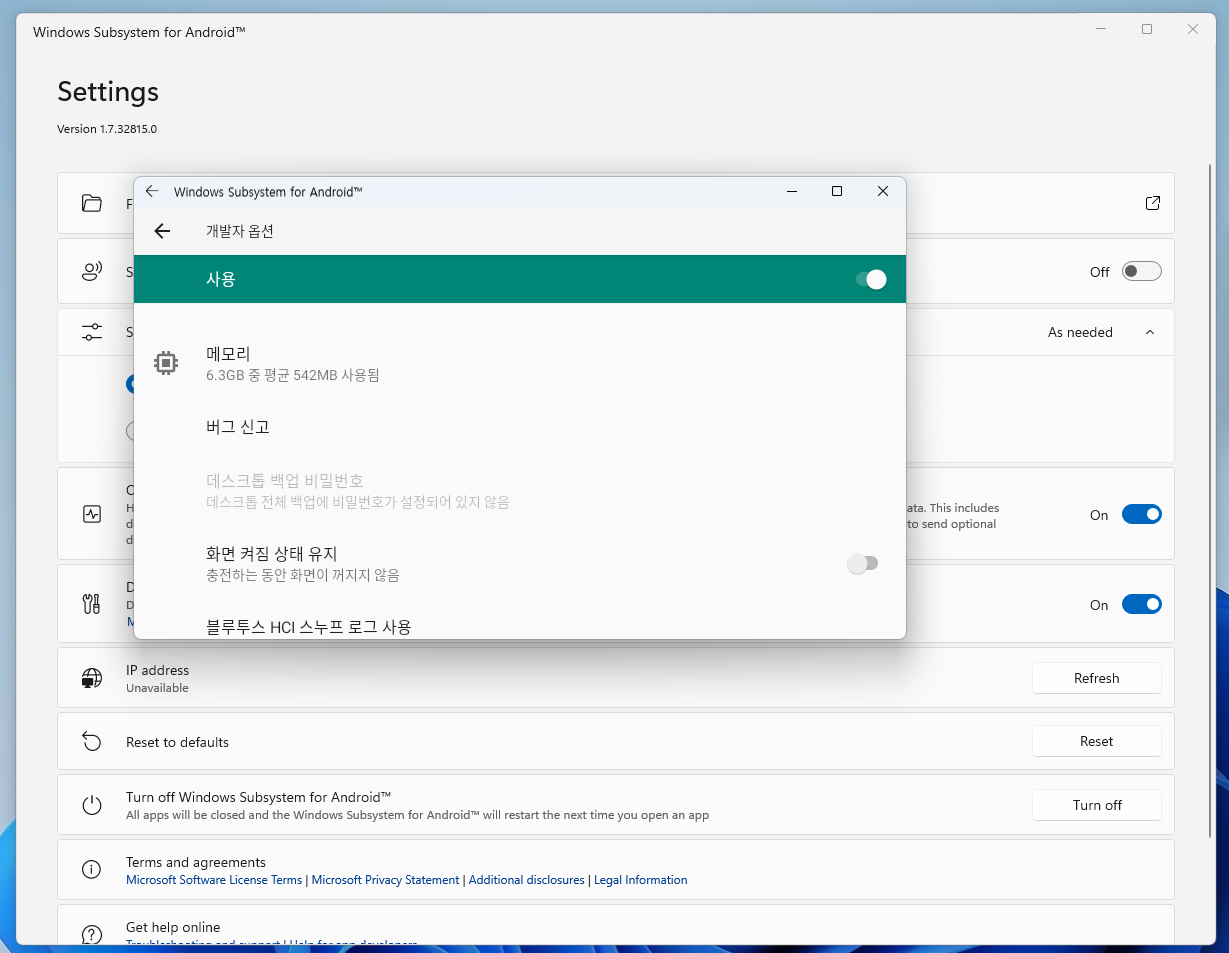Open the 메모리 usage entry
This screenshot has width=1229, height=953.
(520, 364)
